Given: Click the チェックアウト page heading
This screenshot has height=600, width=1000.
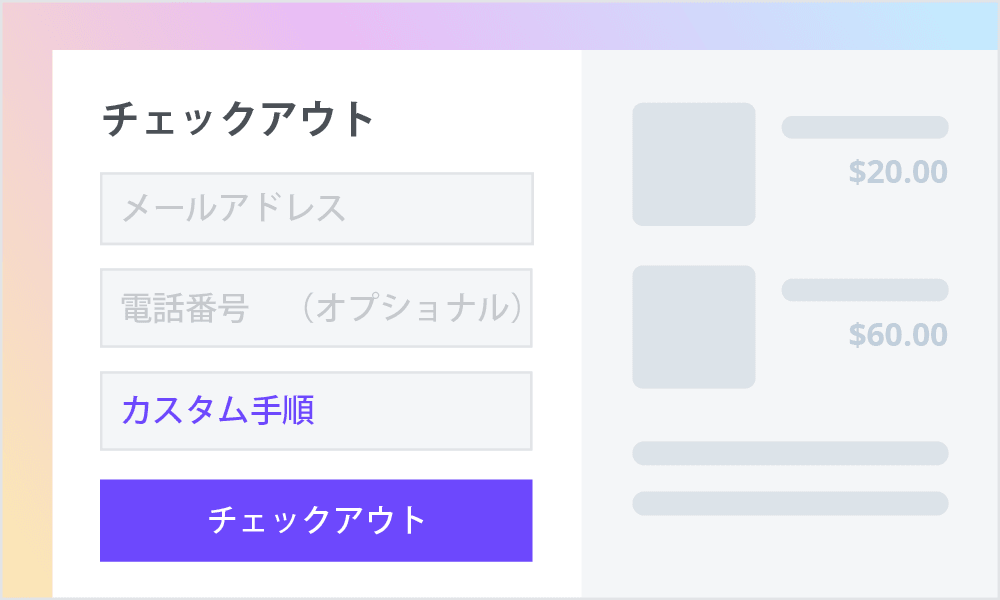Looking at the screenshot, I should click(237, 118).
